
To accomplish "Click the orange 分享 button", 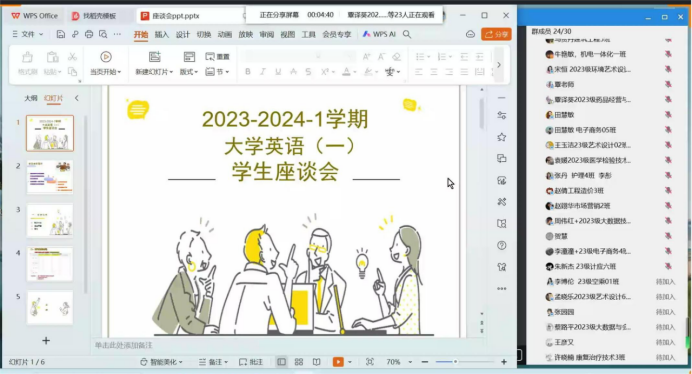I will (x=496, y=34).
